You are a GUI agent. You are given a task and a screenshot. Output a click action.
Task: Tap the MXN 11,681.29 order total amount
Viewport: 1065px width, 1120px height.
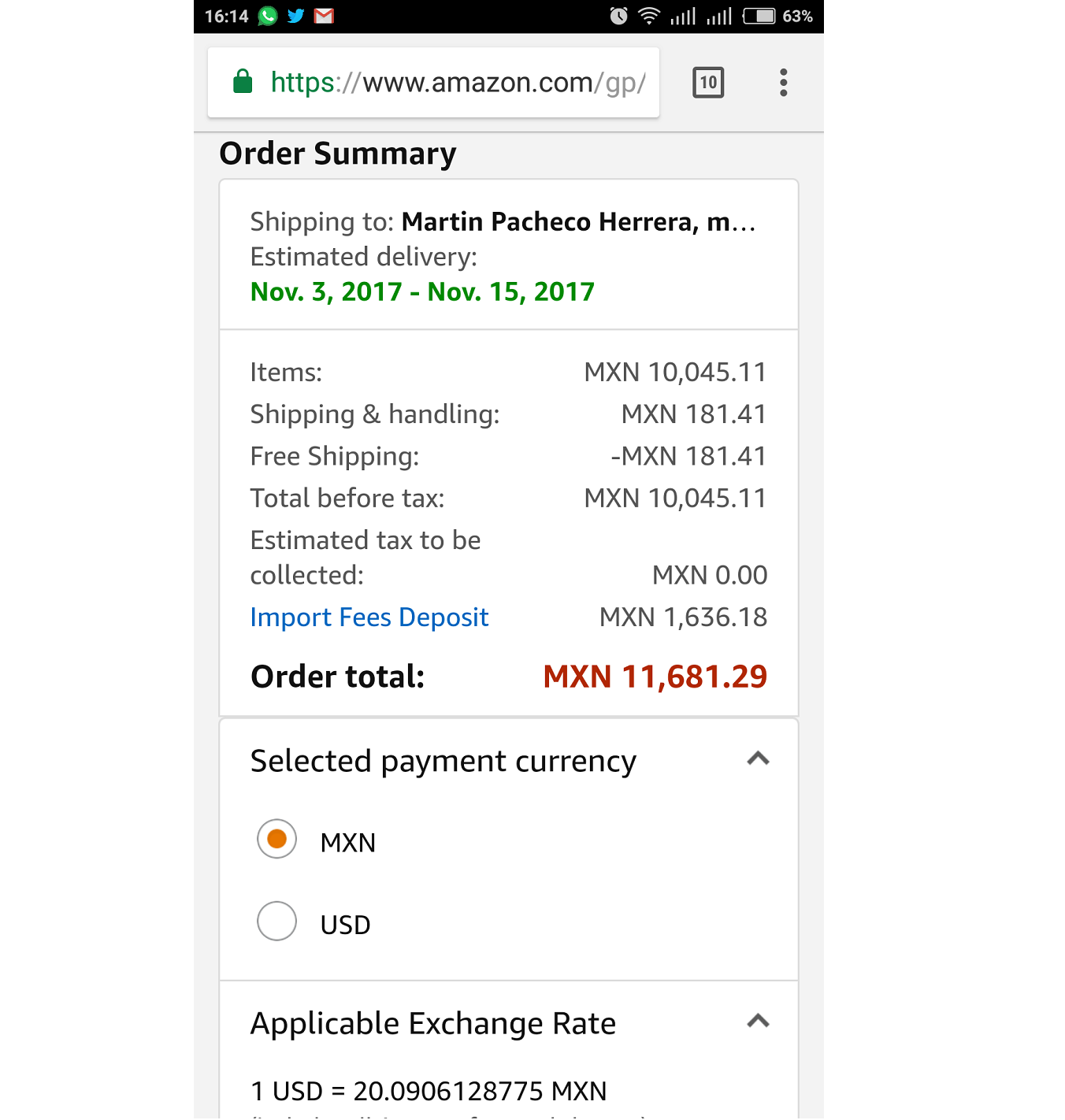(x=655, y=677)
